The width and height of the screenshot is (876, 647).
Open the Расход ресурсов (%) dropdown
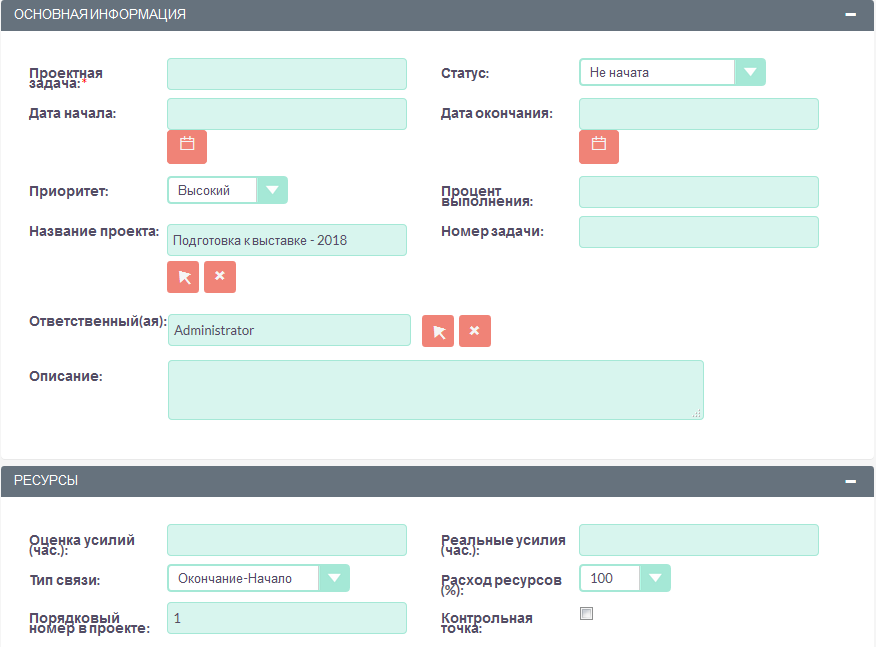(x=625, y=578)
